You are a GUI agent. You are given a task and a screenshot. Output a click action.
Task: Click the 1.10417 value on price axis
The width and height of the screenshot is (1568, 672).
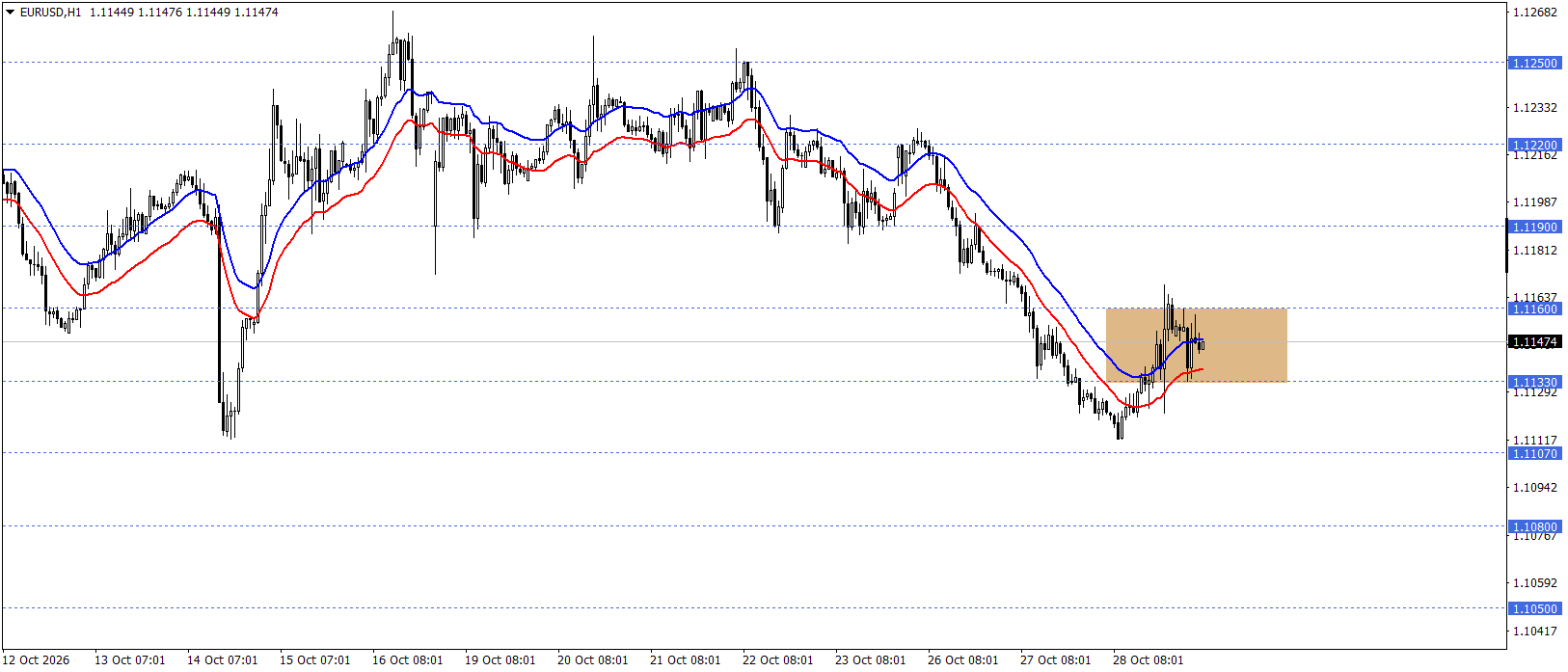tap(1534, 632)
